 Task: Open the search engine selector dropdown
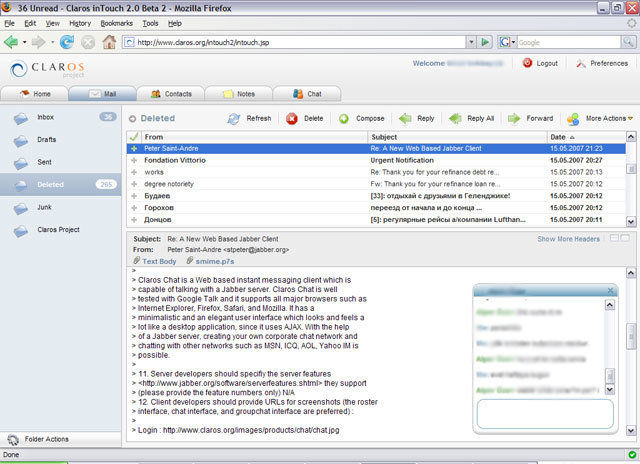point(513,42)
